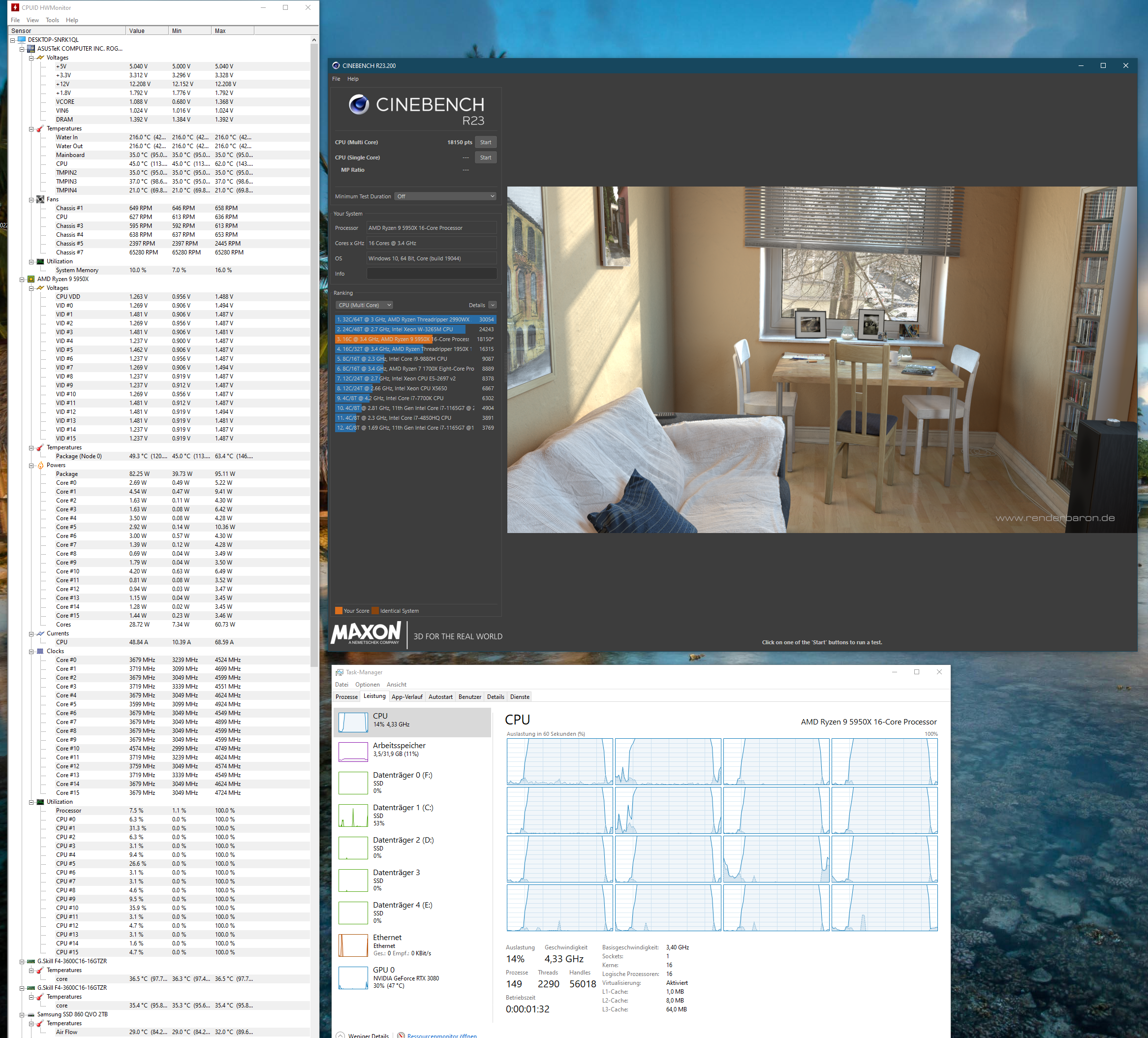Open HWMonitor Tools menu
This screenshot has width=1148, height=1038.
[x=52, y=20]
